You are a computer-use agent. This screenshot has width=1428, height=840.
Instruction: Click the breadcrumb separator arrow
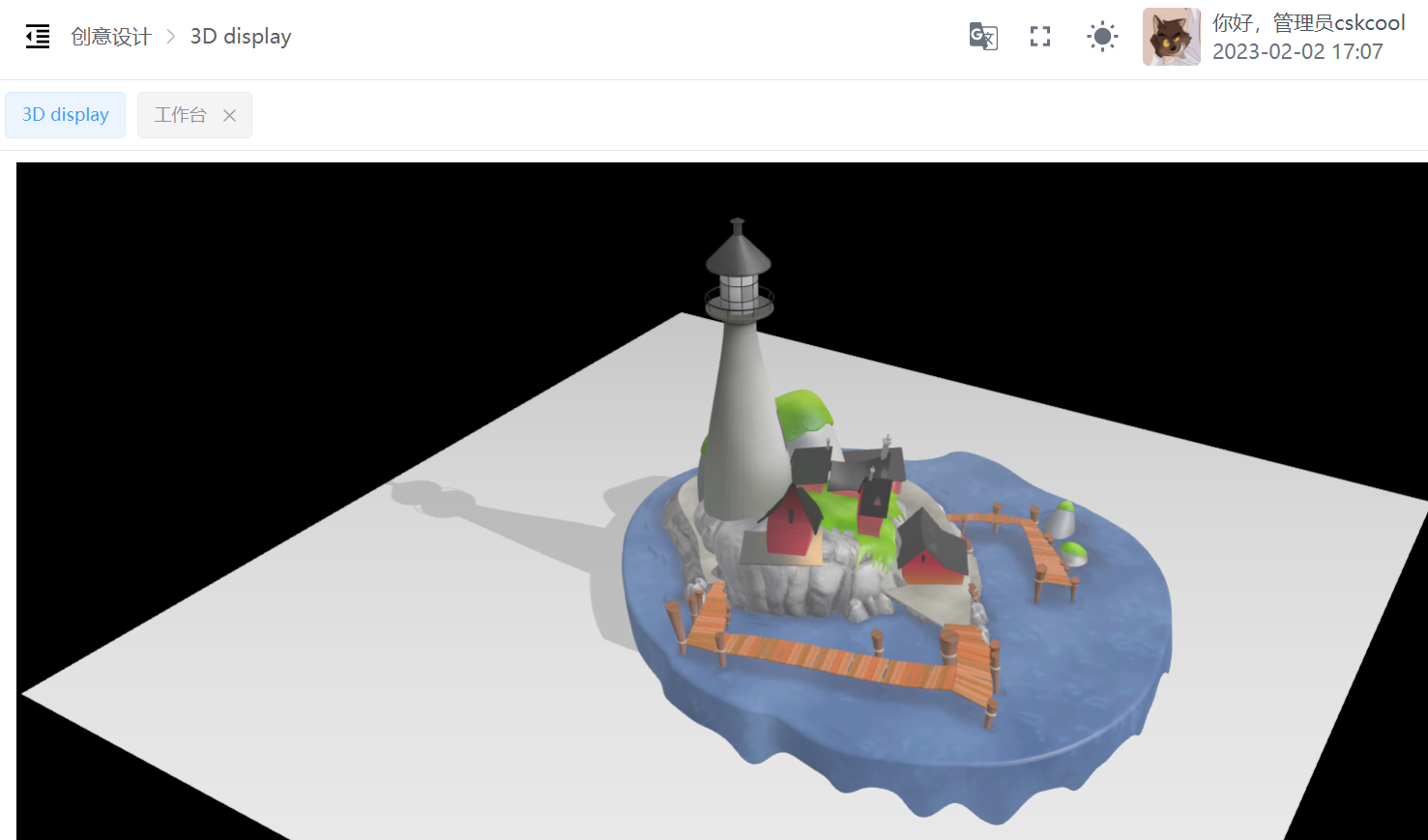click(x=171, y=37)
